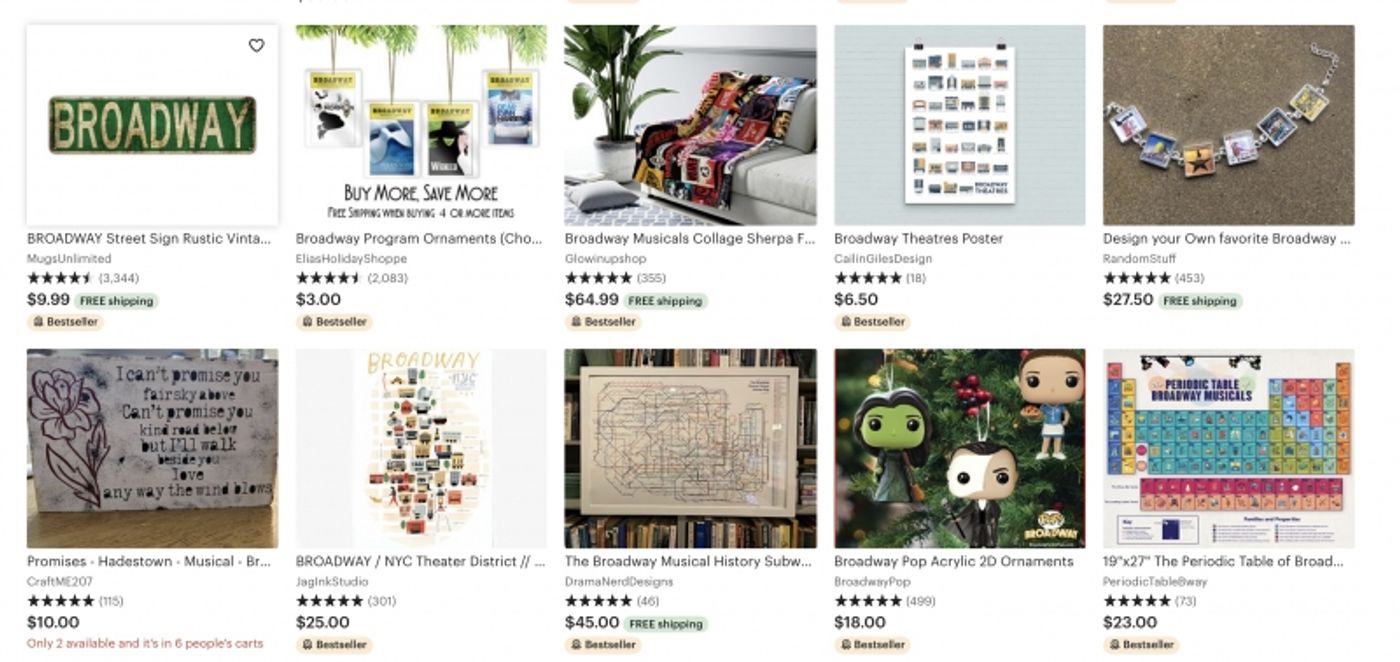The width and height of the screenshot is (1400, 662).
Task: Click the Broadway Program Ornaments product image
Action: 421,125
